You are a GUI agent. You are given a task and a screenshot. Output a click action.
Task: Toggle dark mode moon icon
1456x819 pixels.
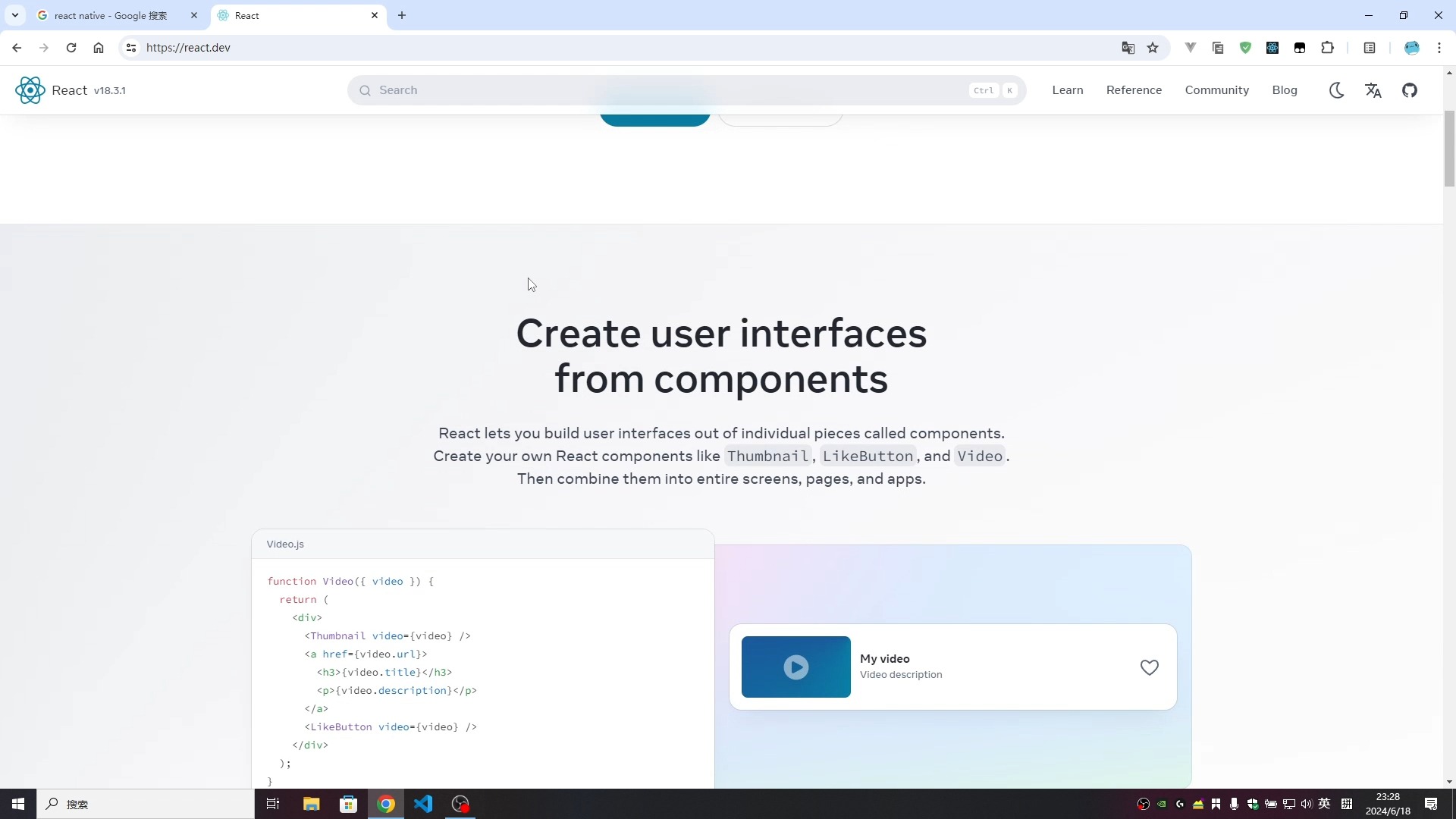click(x=1337, y=90)
